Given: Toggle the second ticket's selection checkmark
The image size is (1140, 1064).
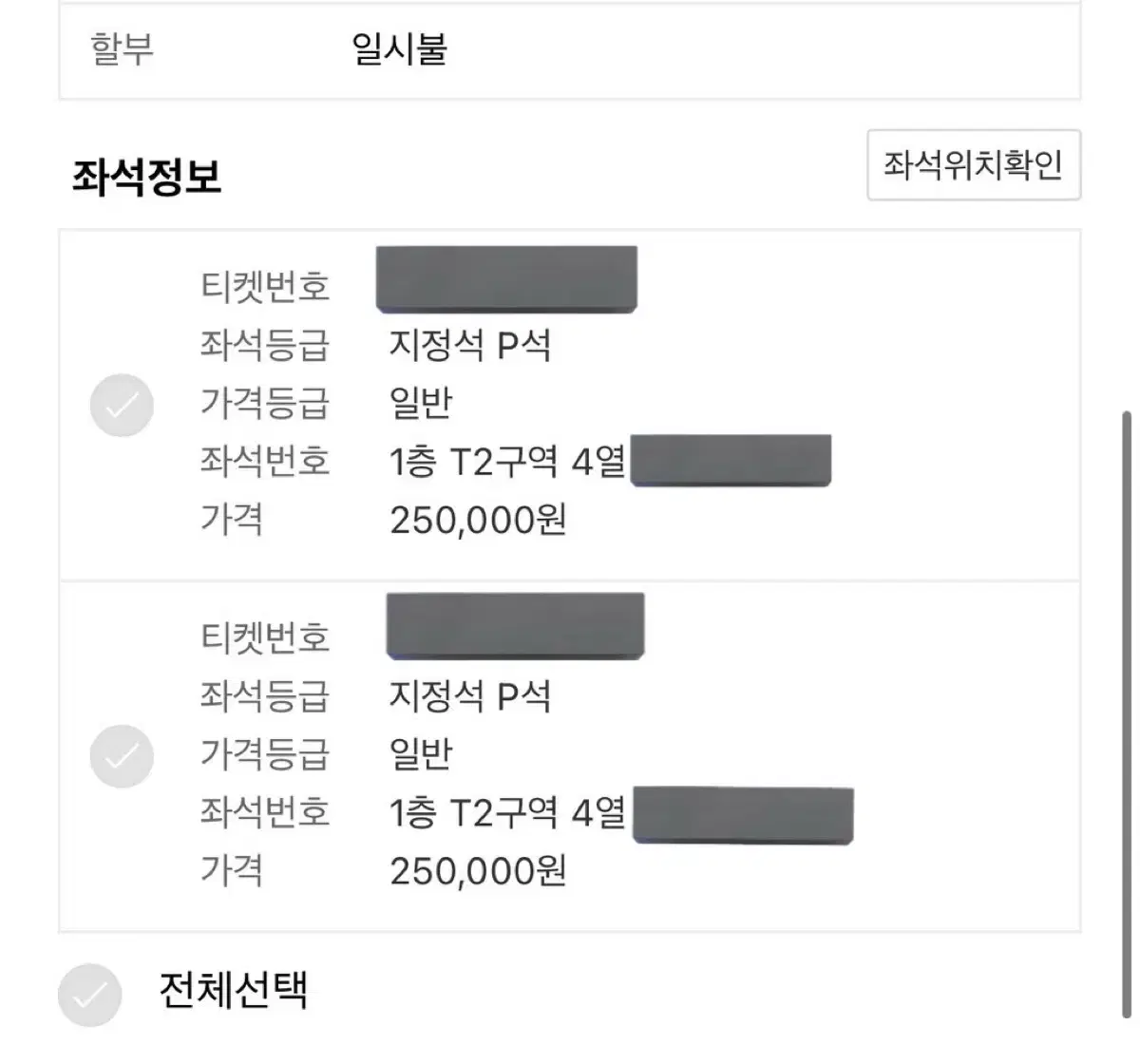Looking at the screenshot, I should (x=122, y=756).
